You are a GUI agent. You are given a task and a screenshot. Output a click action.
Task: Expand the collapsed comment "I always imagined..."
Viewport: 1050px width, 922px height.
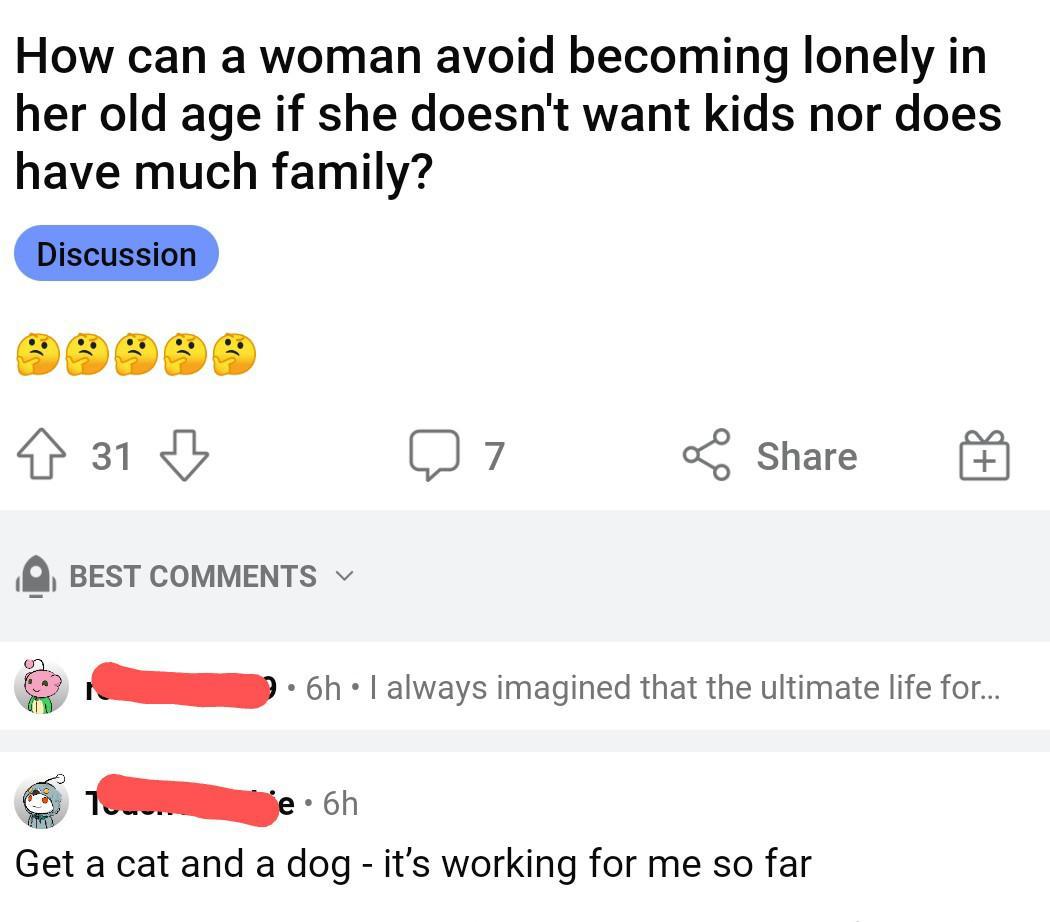click(x=684, y=688)
